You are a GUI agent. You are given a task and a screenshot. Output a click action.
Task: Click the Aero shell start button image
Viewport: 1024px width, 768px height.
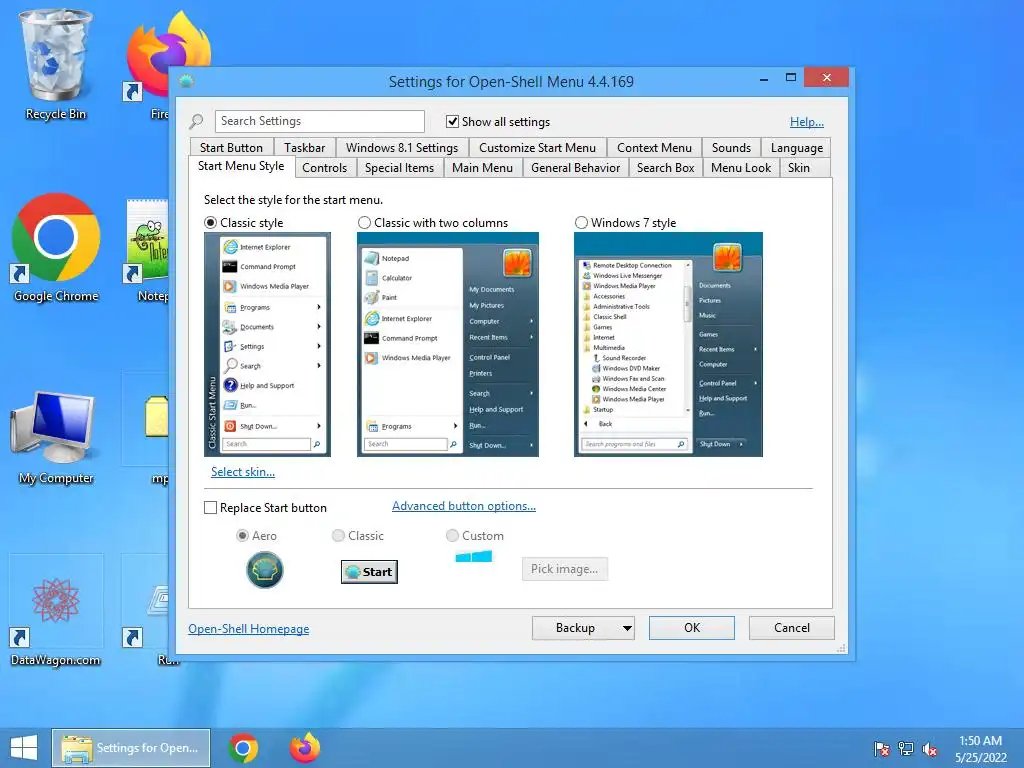tap(264, 569)
